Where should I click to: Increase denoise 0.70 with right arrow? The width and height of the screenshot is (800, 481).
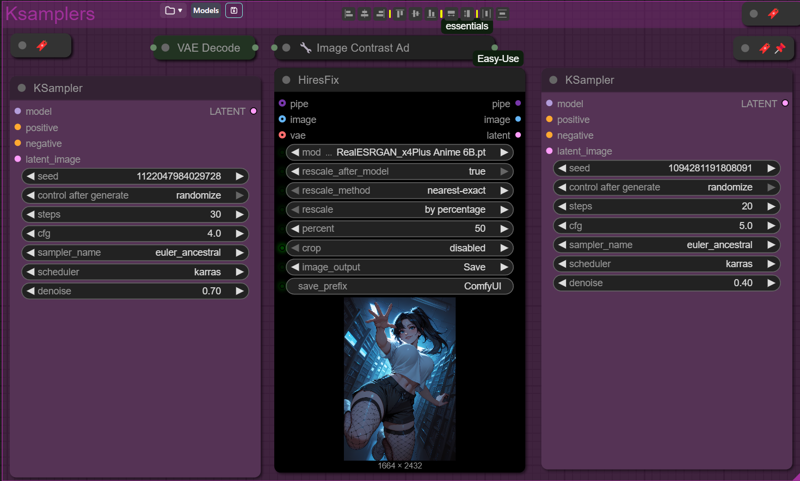[x=239, y=291]
